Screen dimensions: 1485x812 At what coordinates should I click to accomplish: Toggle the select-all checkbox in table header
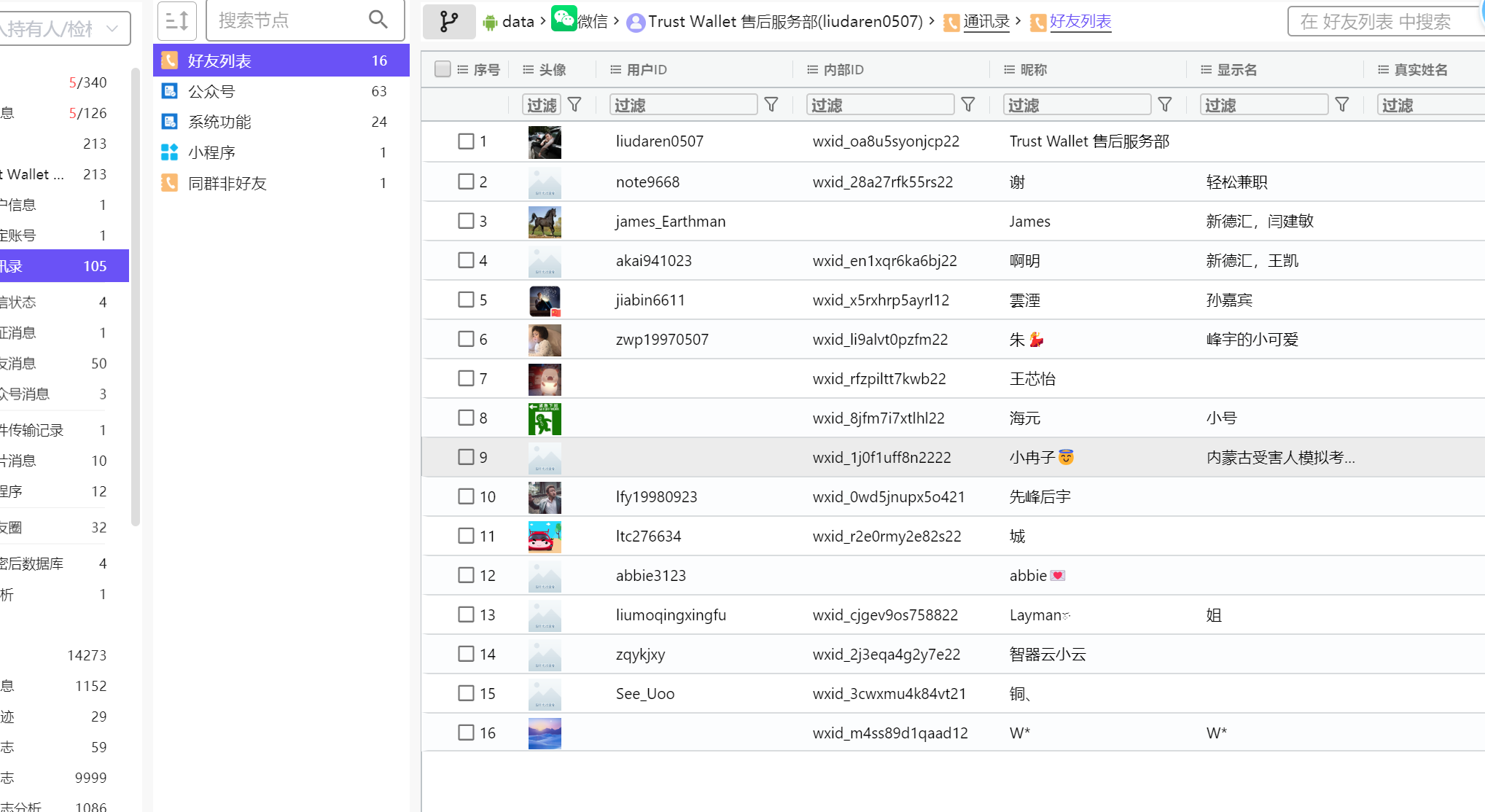point(443,69)
